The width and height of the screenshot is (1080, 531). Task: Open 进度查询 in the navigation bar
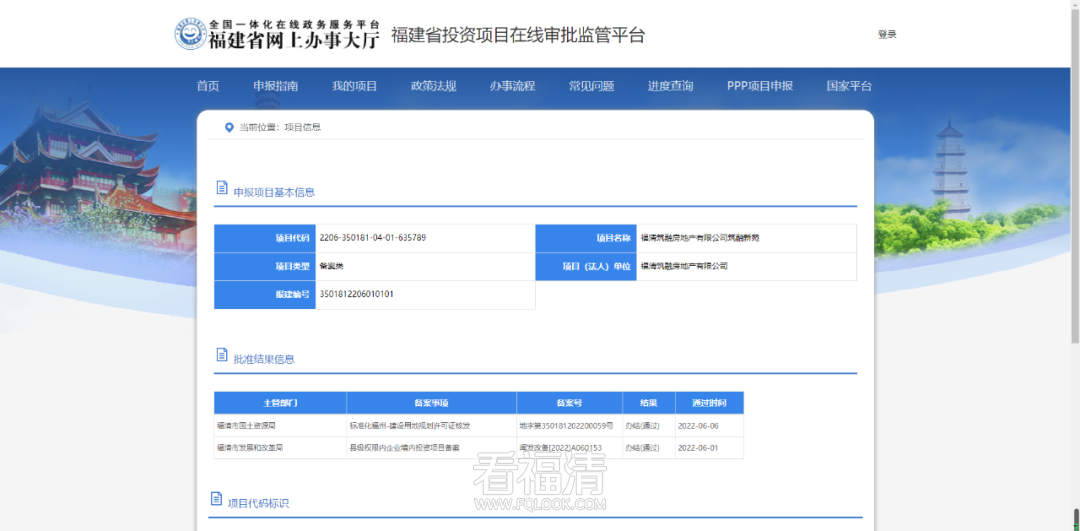[x=670, y=86]
